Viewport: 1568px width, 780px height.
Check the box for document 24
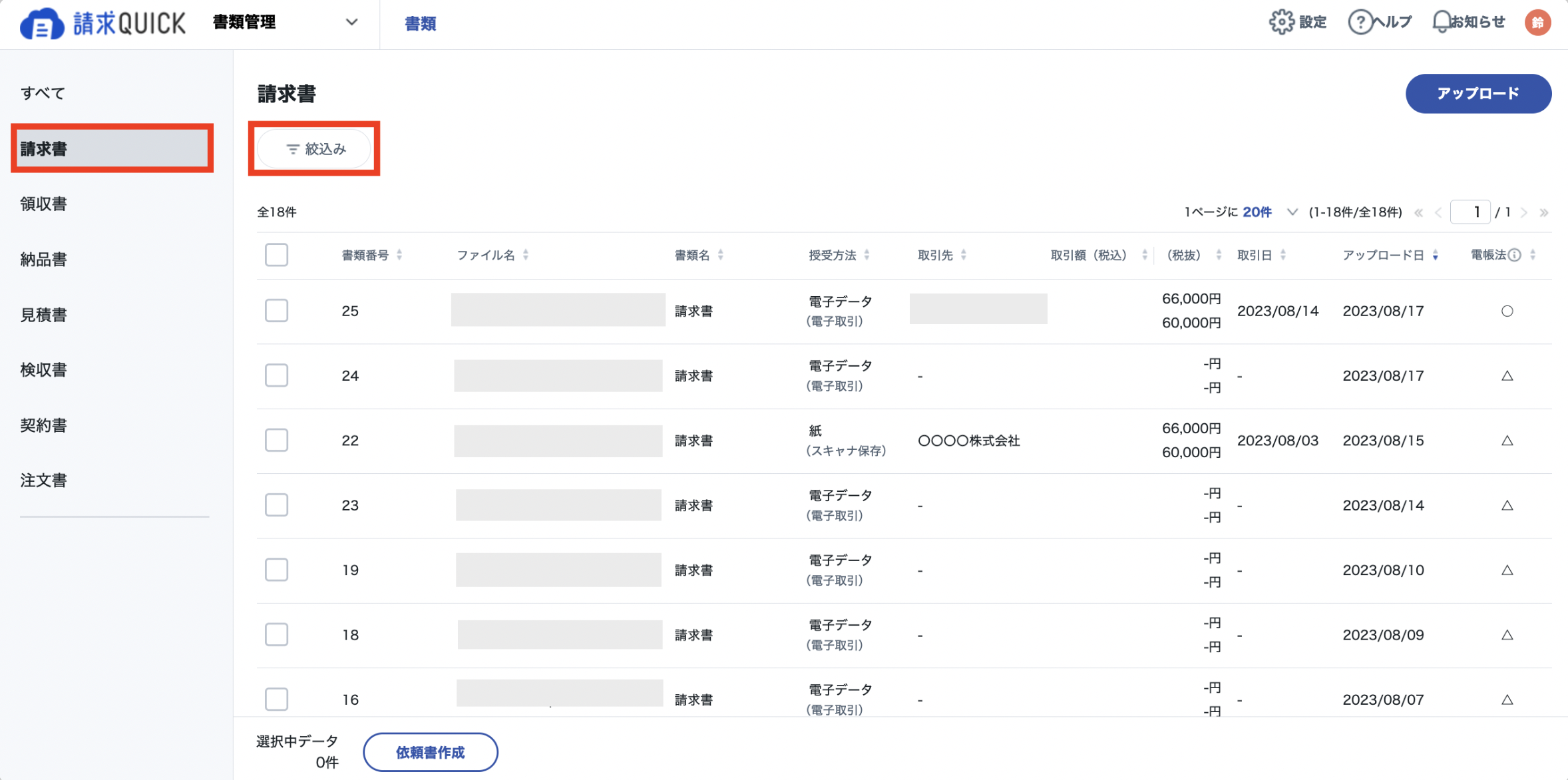[x=276, y=375]
